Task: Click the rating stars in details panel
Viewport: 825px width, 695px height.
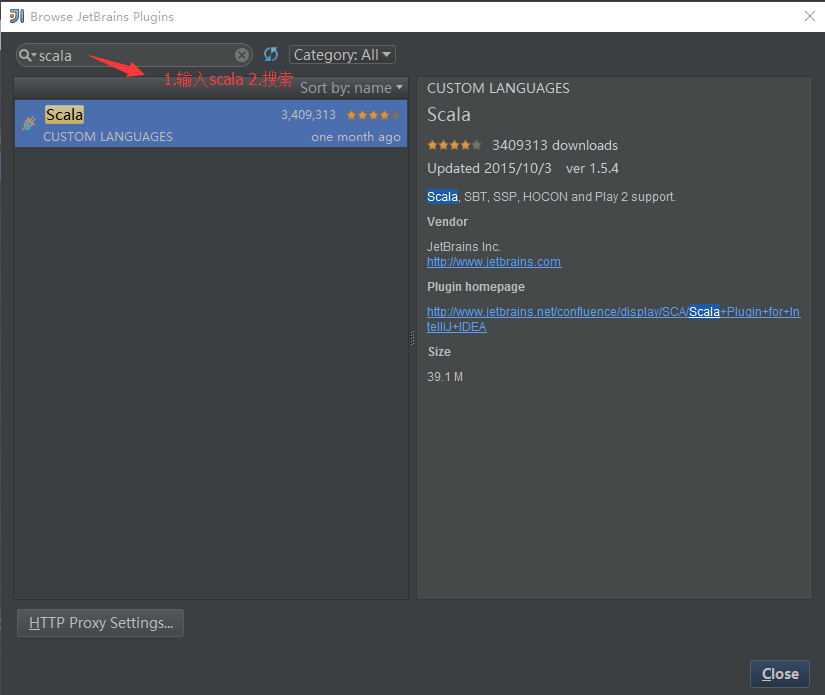Action: click(x=454, y=145)
